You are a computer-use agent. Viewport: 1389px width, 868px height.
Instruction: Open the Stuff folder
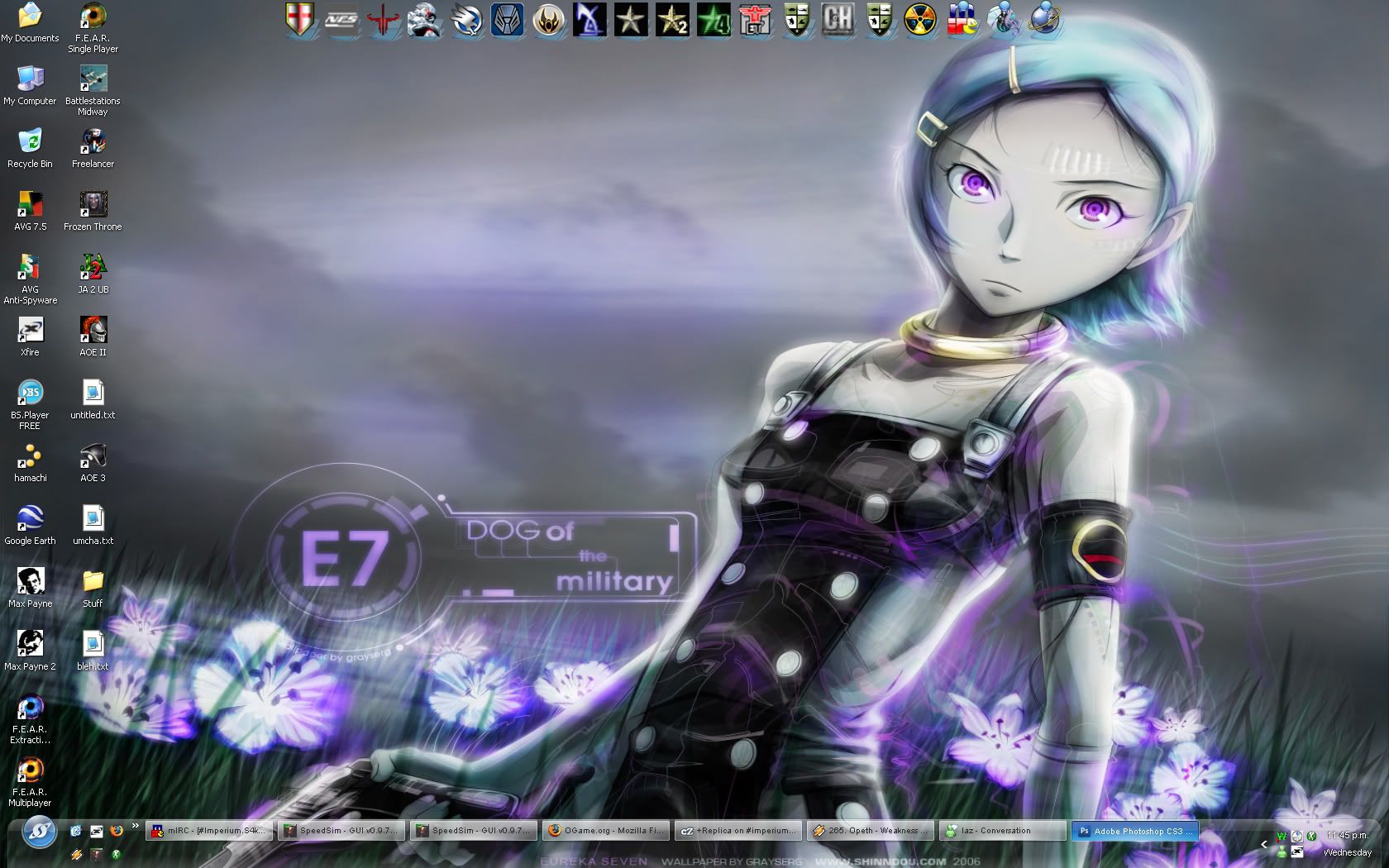(93, 588)
